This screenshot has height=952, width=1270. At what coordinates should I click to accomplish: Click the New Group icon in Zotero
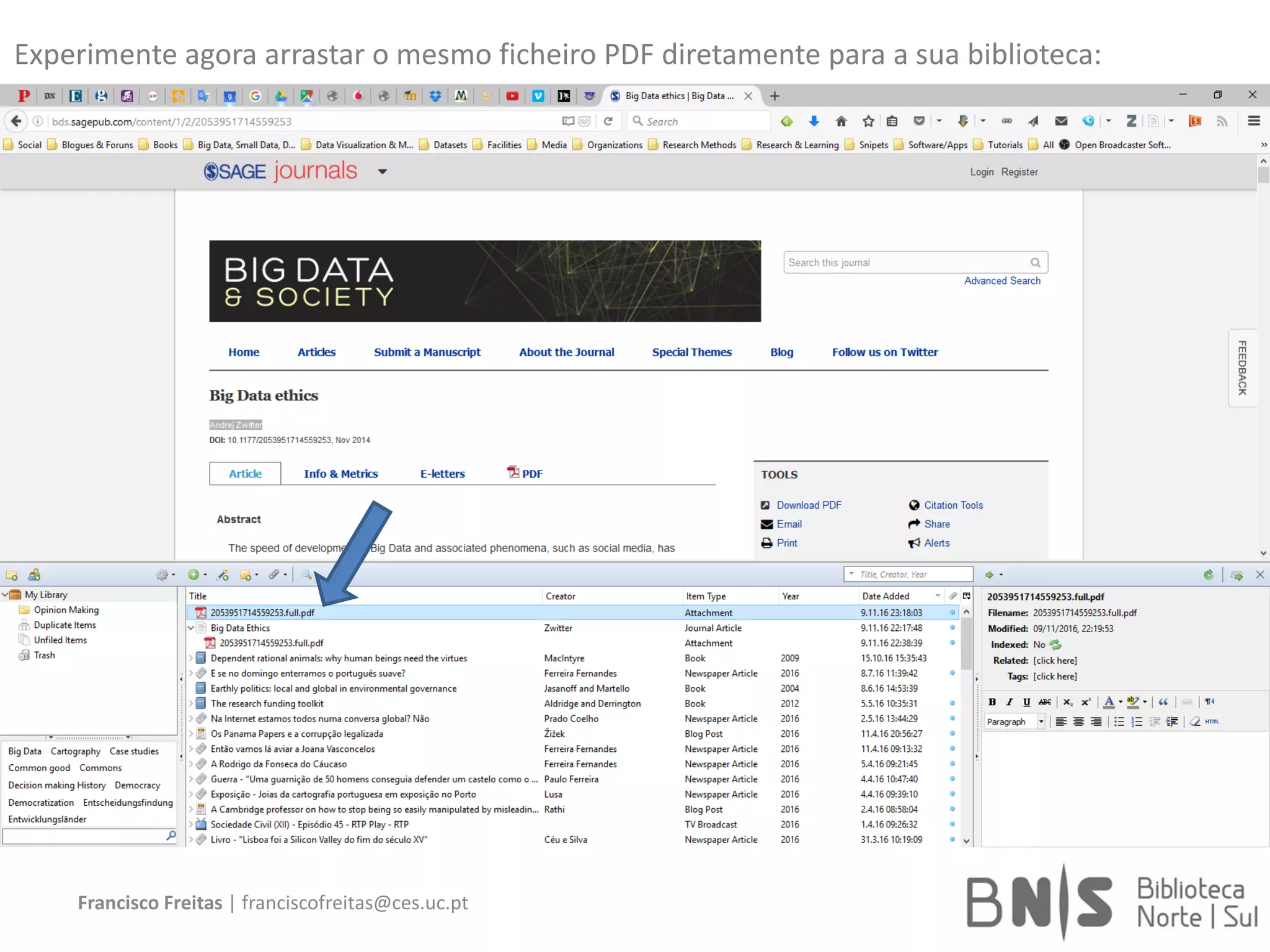pos(35,575)
